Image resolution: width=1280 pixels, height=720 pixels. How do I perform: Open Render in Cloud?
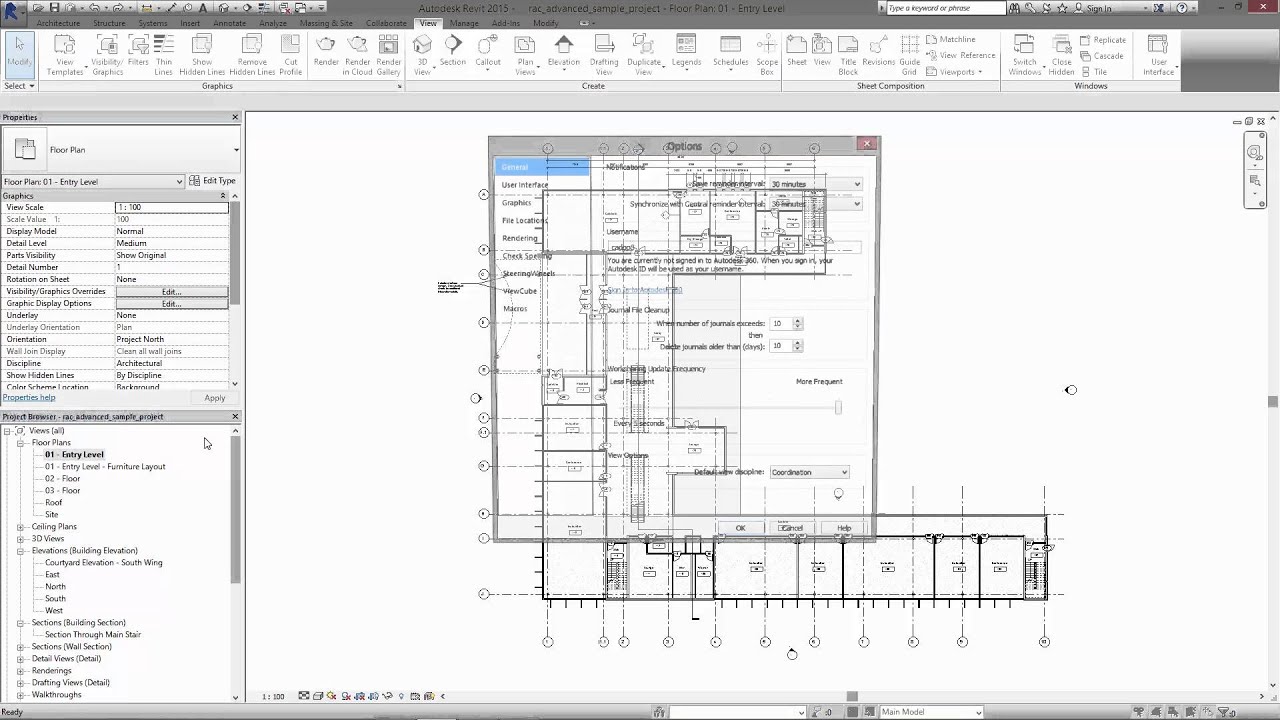point(357,55)
